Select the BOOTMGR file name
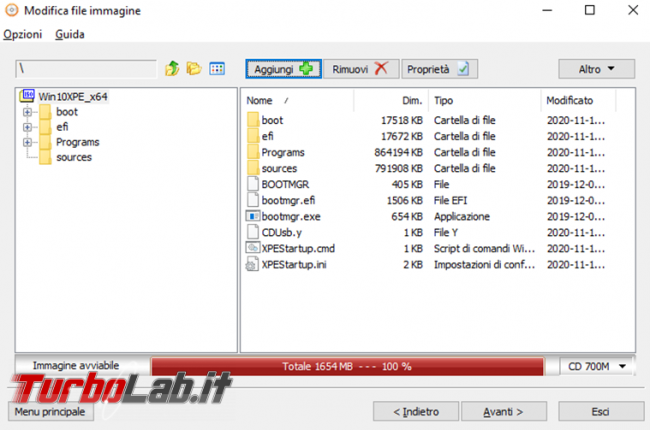The height and width of the screenshot is (430, 650). click(285, 184)
